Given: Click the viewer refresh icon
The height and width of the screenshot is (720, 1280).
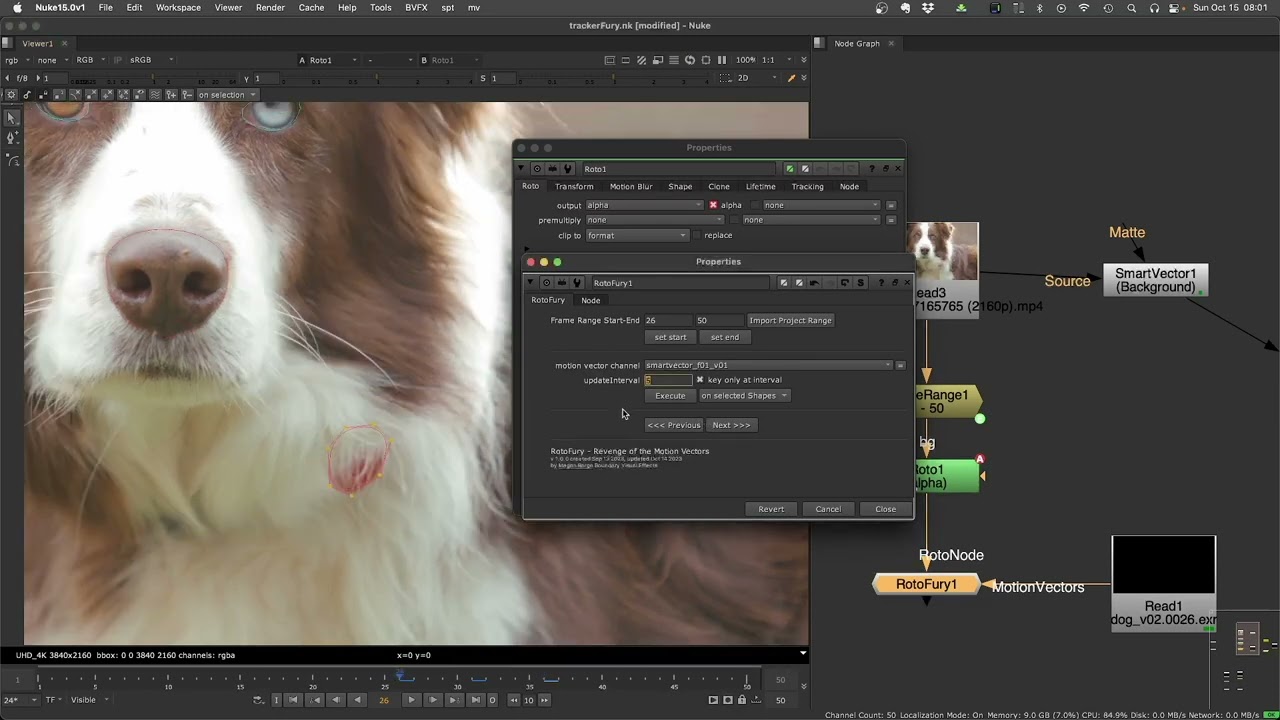Looking at the screenshot, I should point(690,60).
